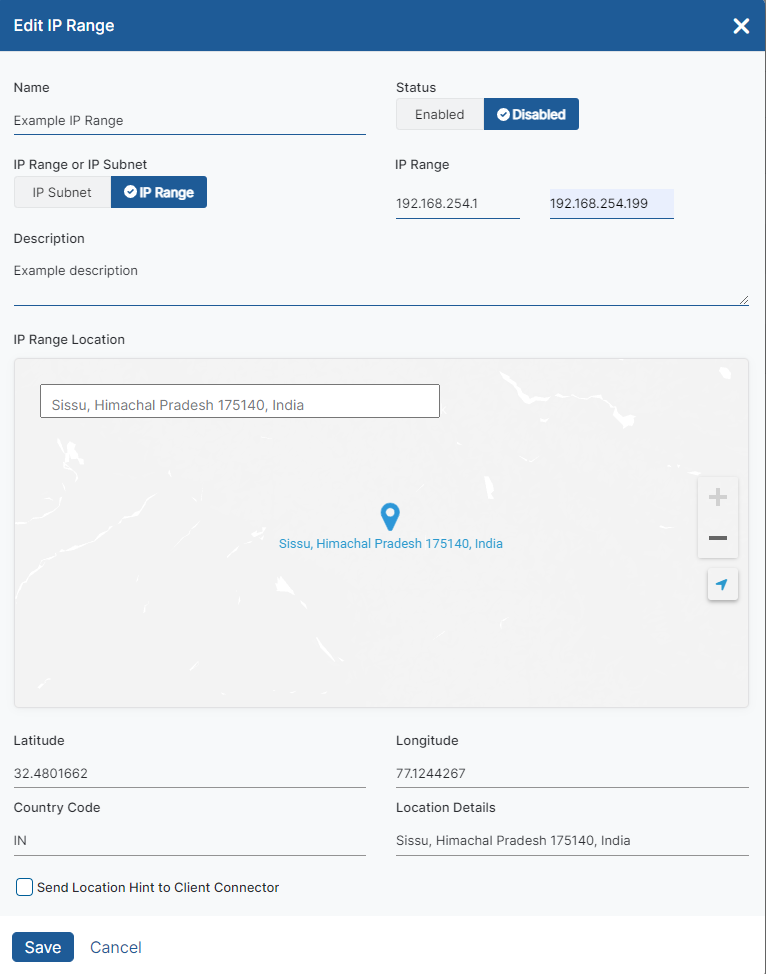This screenshot has height=974, width=766.
Task: Click the Longitude field
Action: pyautogui.click(x=571, y=773)
